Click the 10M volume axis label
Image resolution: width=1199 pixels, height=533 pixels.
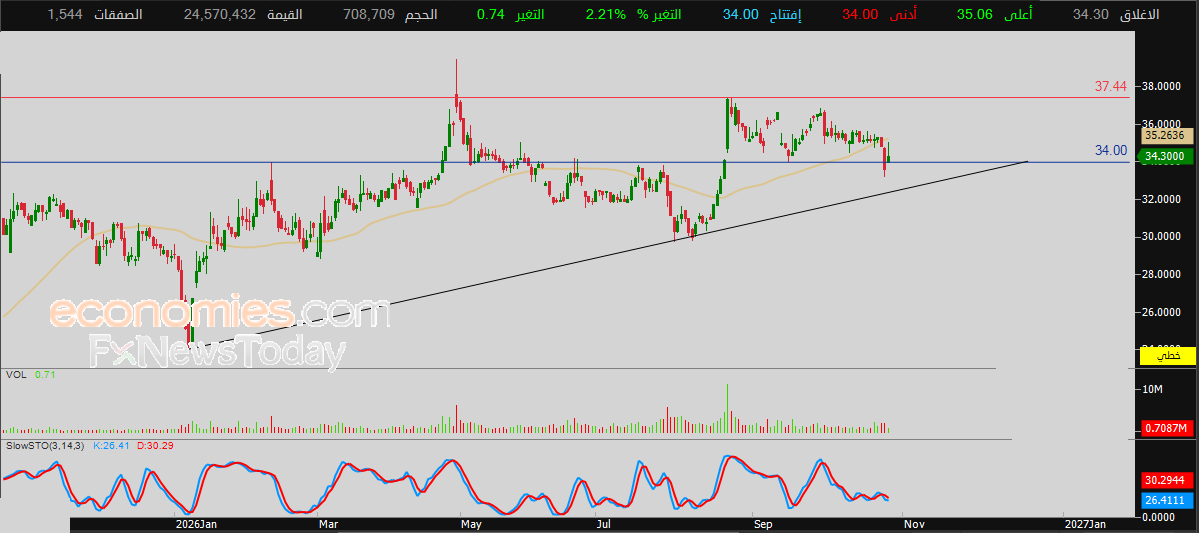pyautogui.click(x=1152, y=390)
